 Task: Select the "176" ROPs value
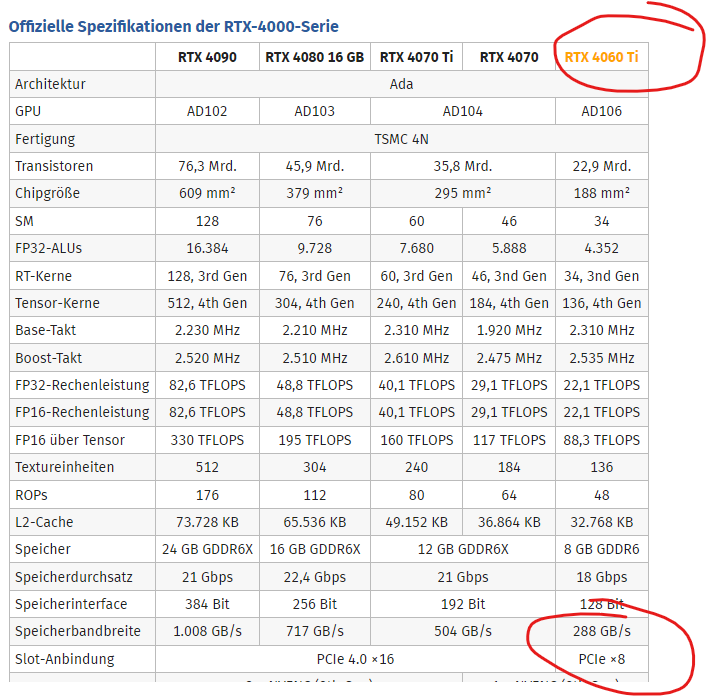tap(207, 495)
